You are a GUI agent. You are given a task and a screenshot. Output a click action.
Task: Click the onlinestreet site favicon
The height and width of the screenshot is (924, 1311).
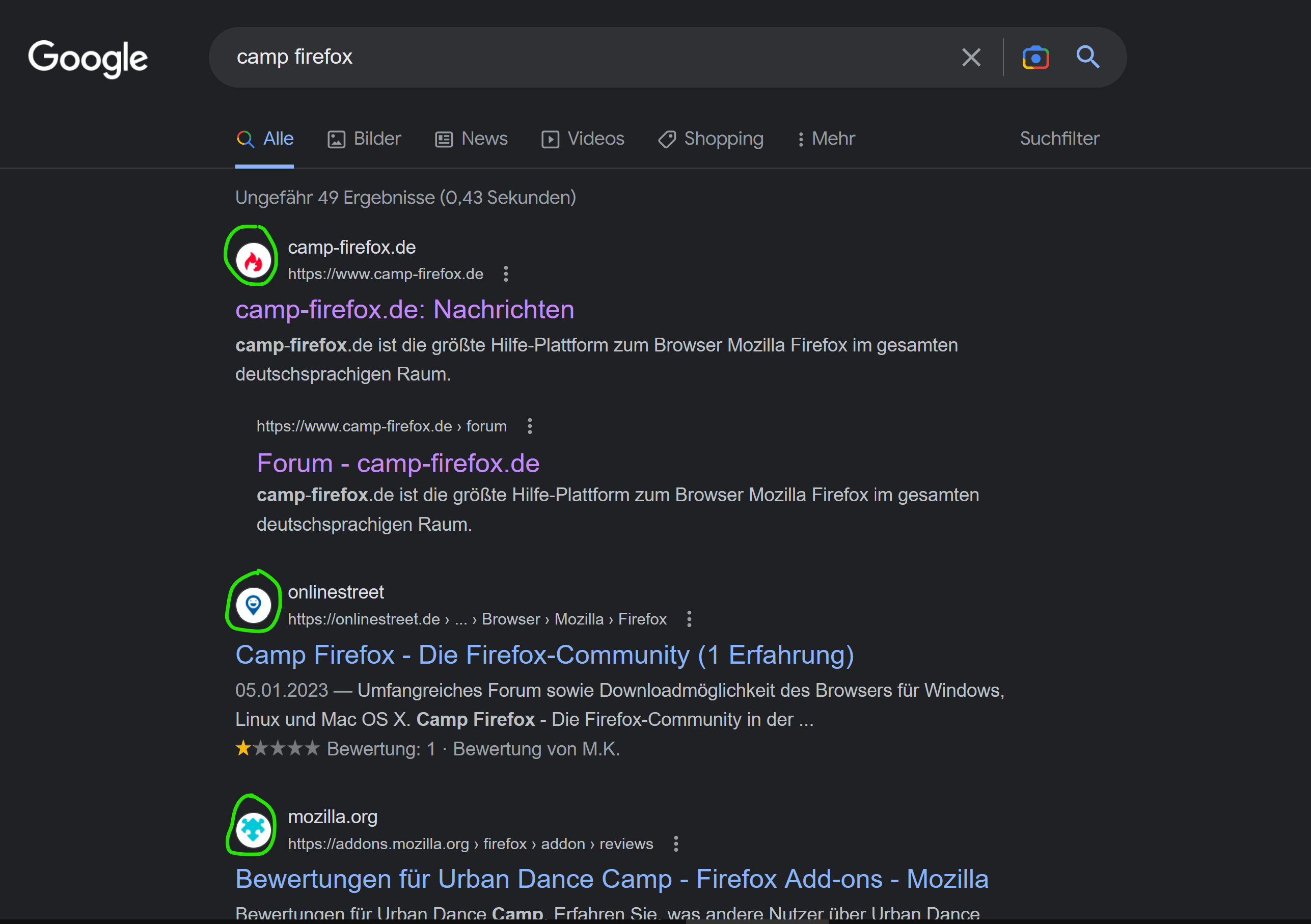click(254, 605)
